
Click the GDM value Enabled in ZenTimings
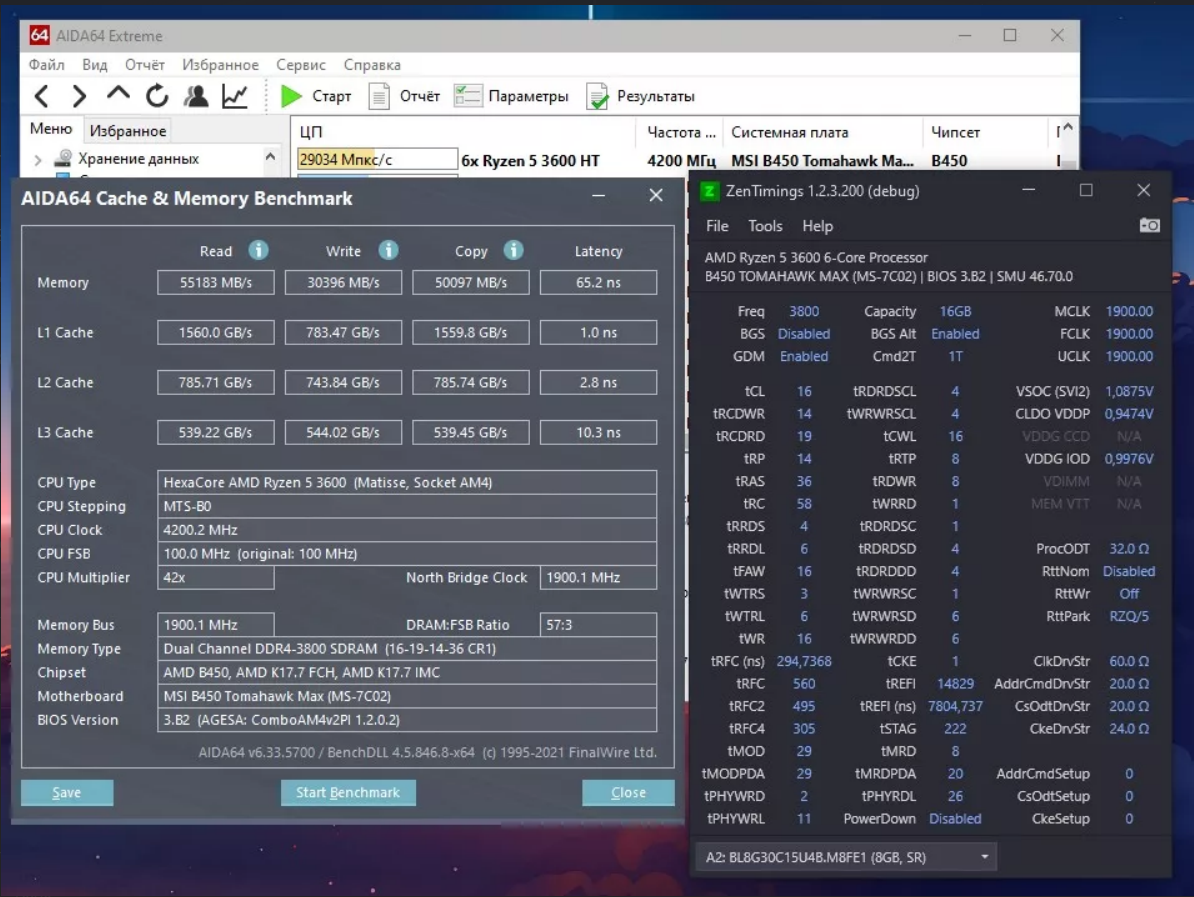pos(803,356)
